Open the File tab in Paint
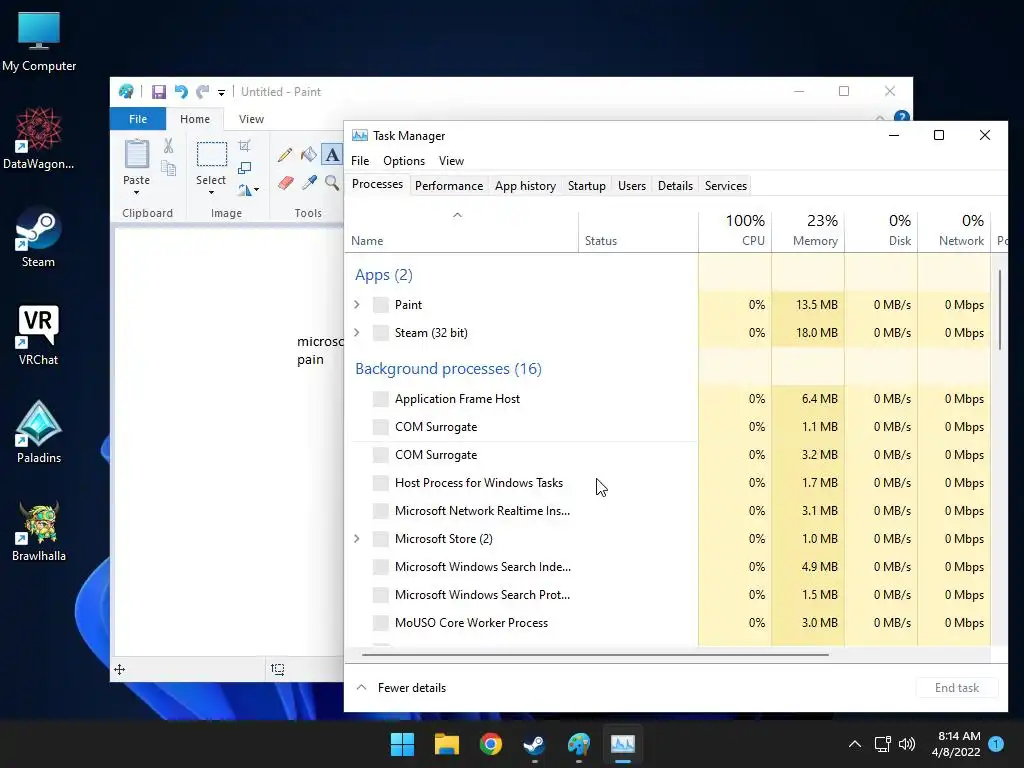Image resolution: width=1024 pixels, height=768 pixels. pos(138,119)
